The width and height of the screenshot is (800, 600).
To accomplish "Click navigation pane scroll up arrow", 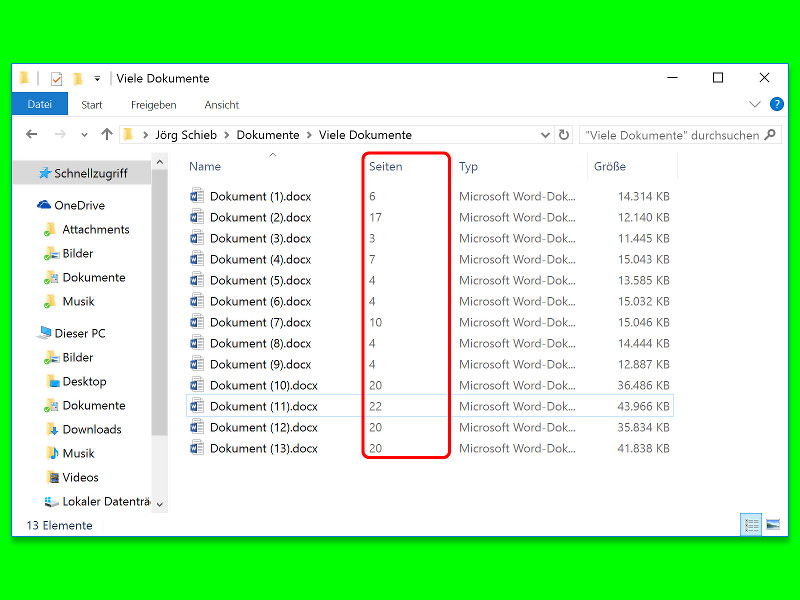I will (160, 162).
